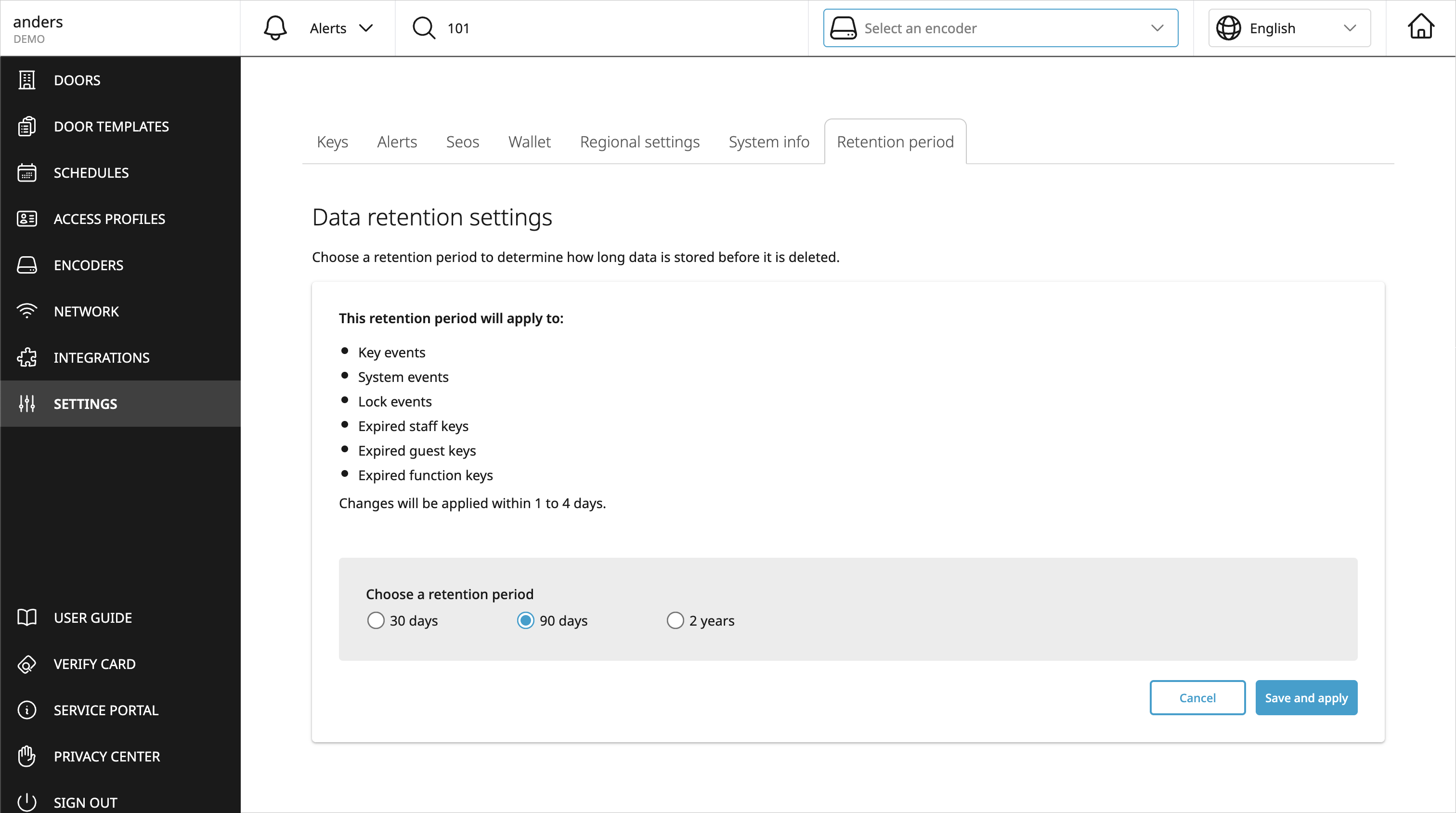
Task: Open the Select an encoder dropdown
Action: tap(1001, 28)
